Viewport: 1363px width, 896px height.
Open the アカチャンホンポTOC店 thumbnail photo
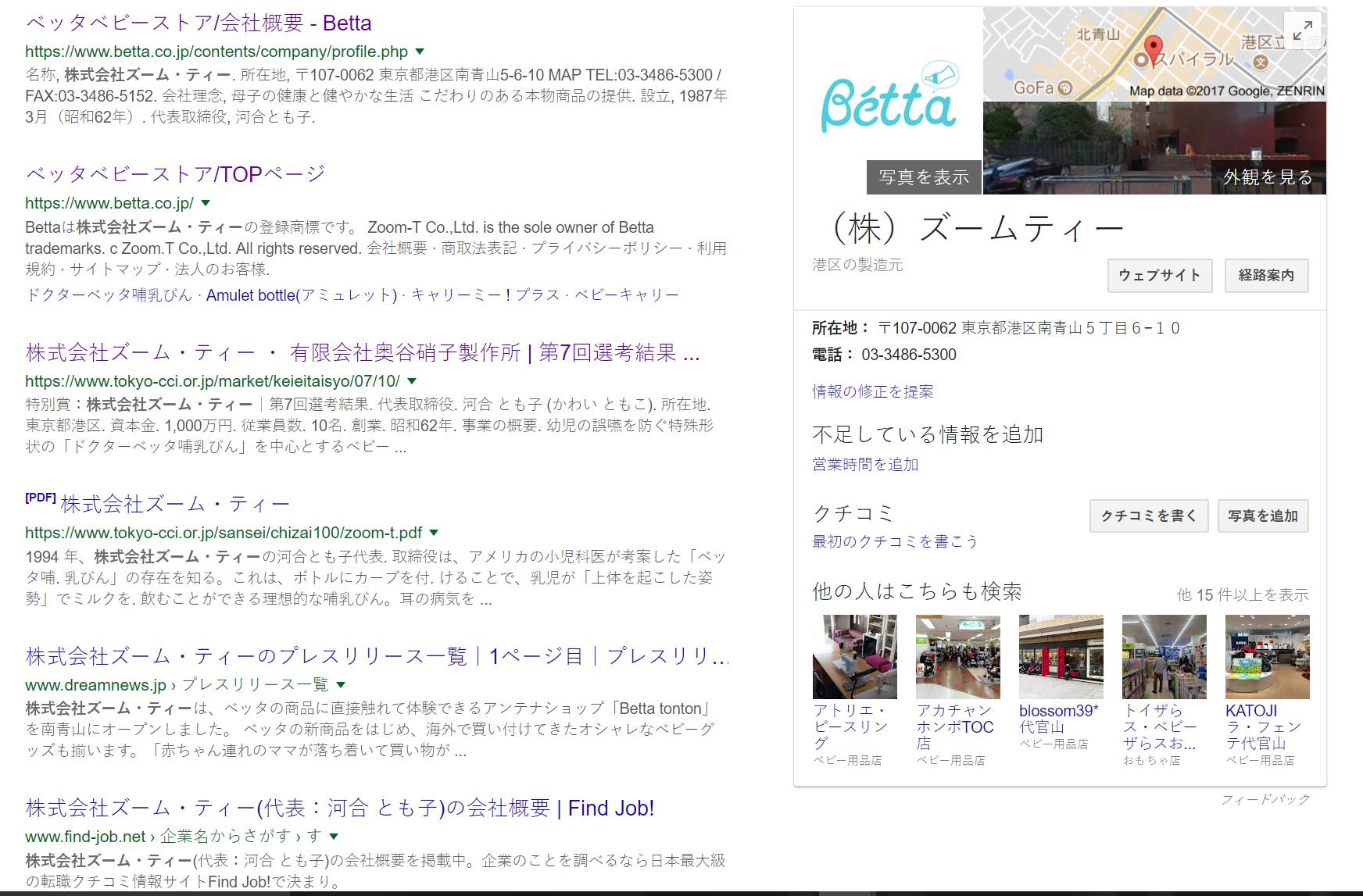pos(958,657)
